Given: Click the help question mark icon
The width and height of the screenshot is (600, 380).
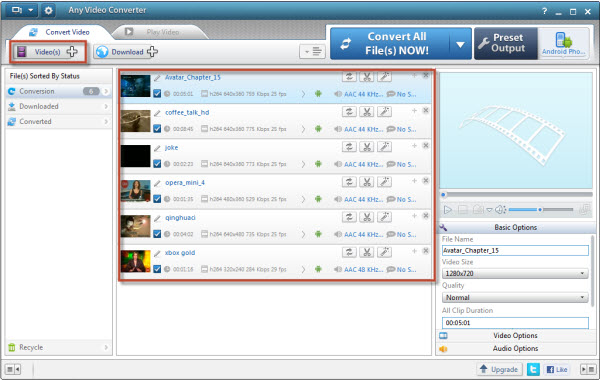Looking at the screenshot, I should 545,11.
